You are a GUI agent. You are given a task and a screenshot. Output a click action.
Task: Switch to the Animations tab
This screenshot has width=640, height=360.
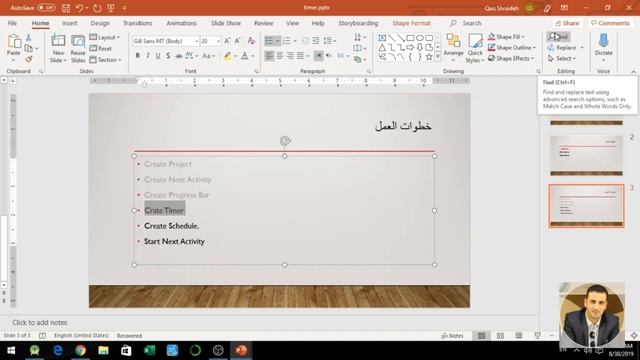coord(182,23)
